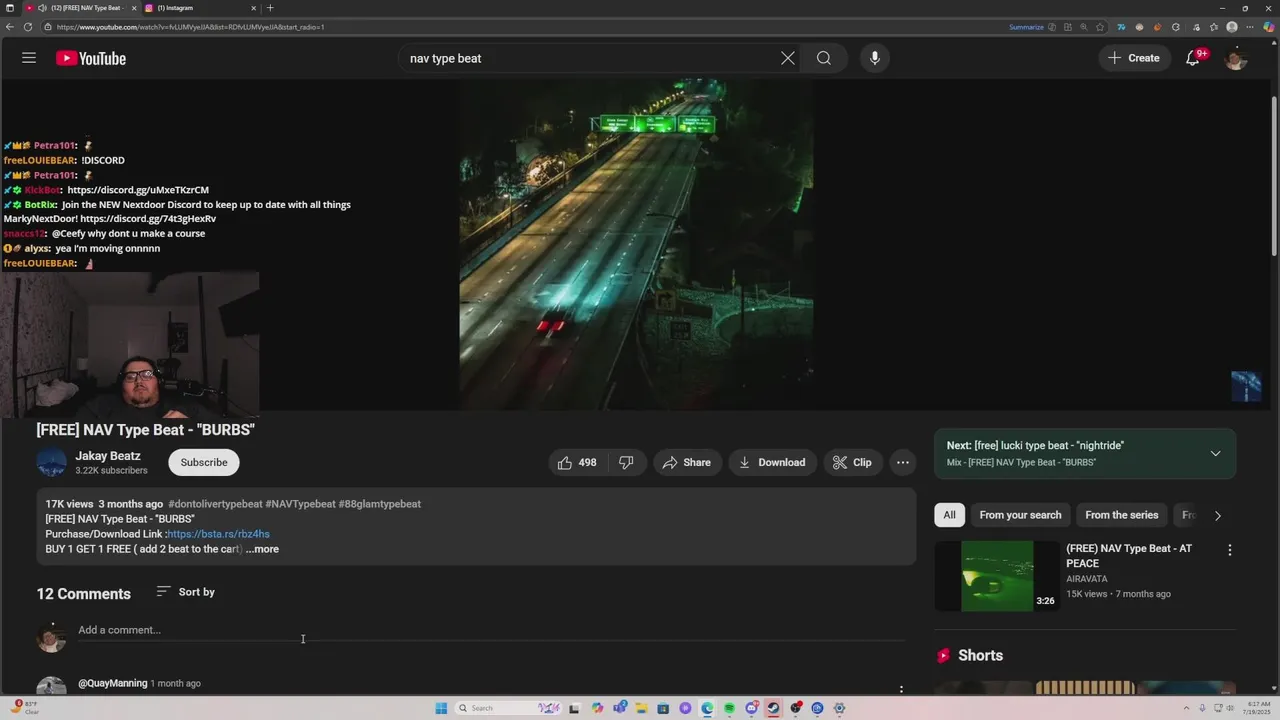
Task: Open the YouTube hamburger guide menu
Action: pyautogui.click(x=29, y=58)
